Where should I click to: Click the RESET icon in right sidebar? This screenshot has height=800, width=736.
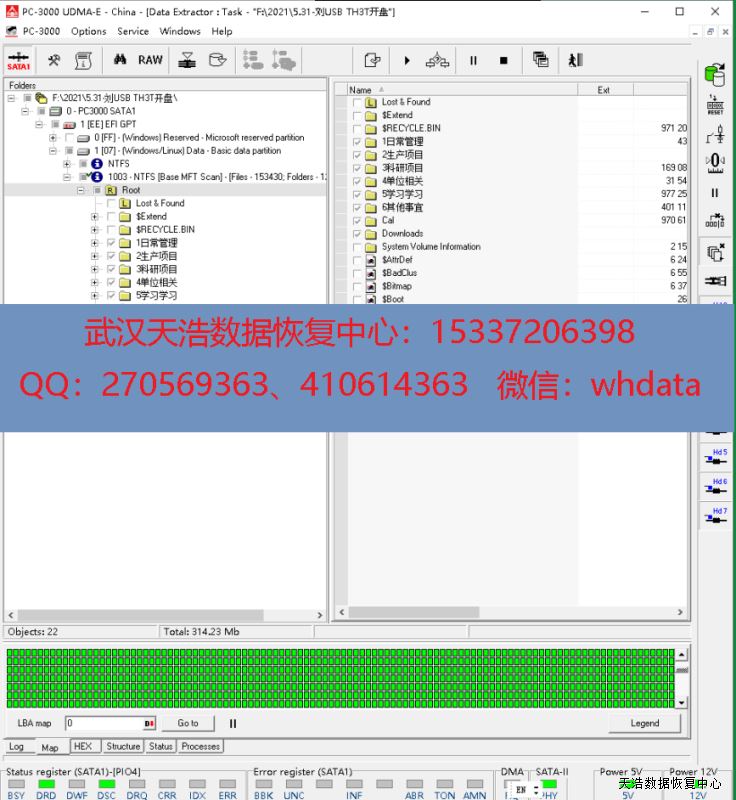tap(715, 105)
